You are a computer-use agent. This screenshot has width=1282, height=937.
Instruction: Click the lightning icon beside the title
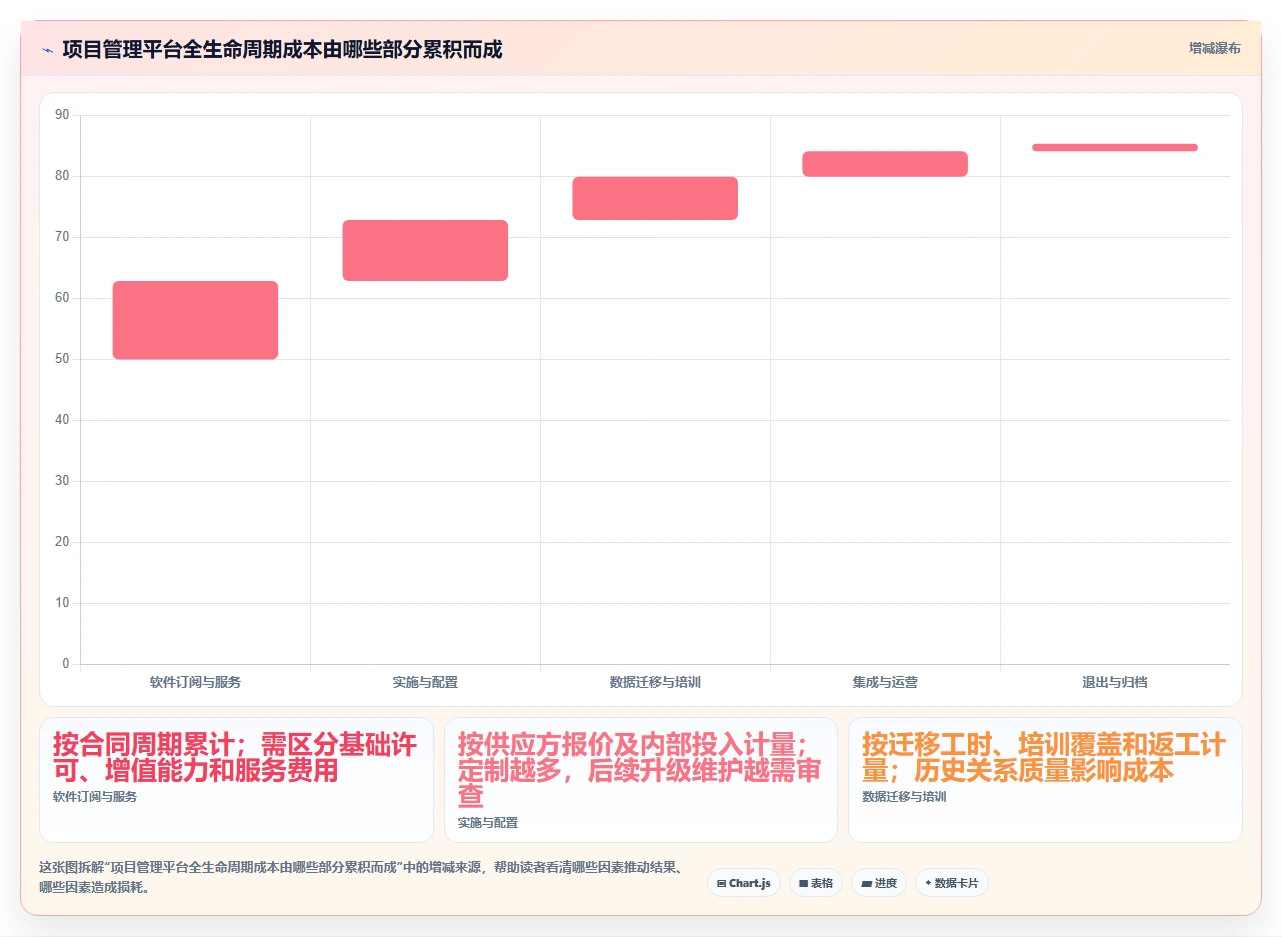click(x=47, y=49)
